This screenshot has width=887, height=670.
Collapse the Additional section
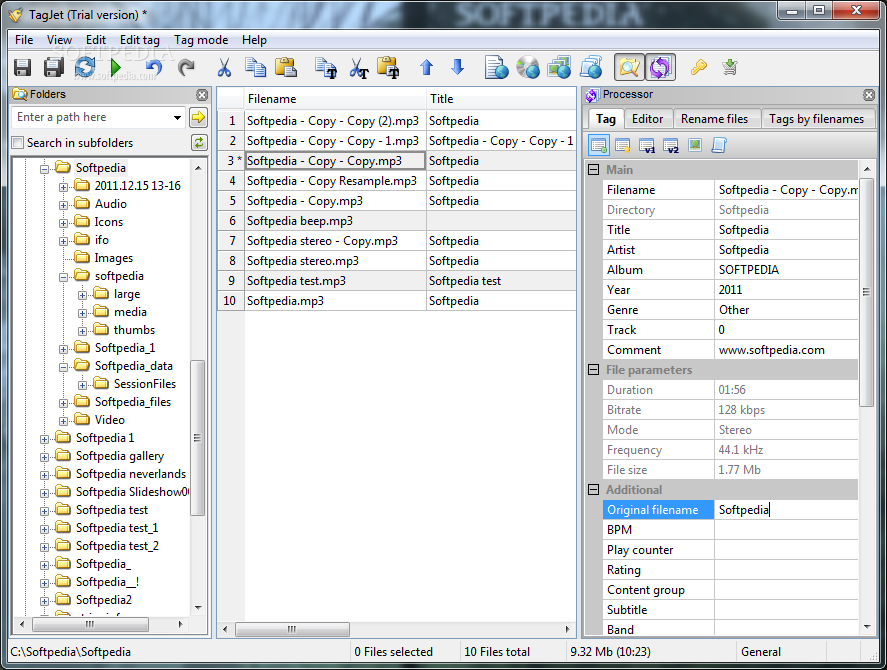click(593, 489)
